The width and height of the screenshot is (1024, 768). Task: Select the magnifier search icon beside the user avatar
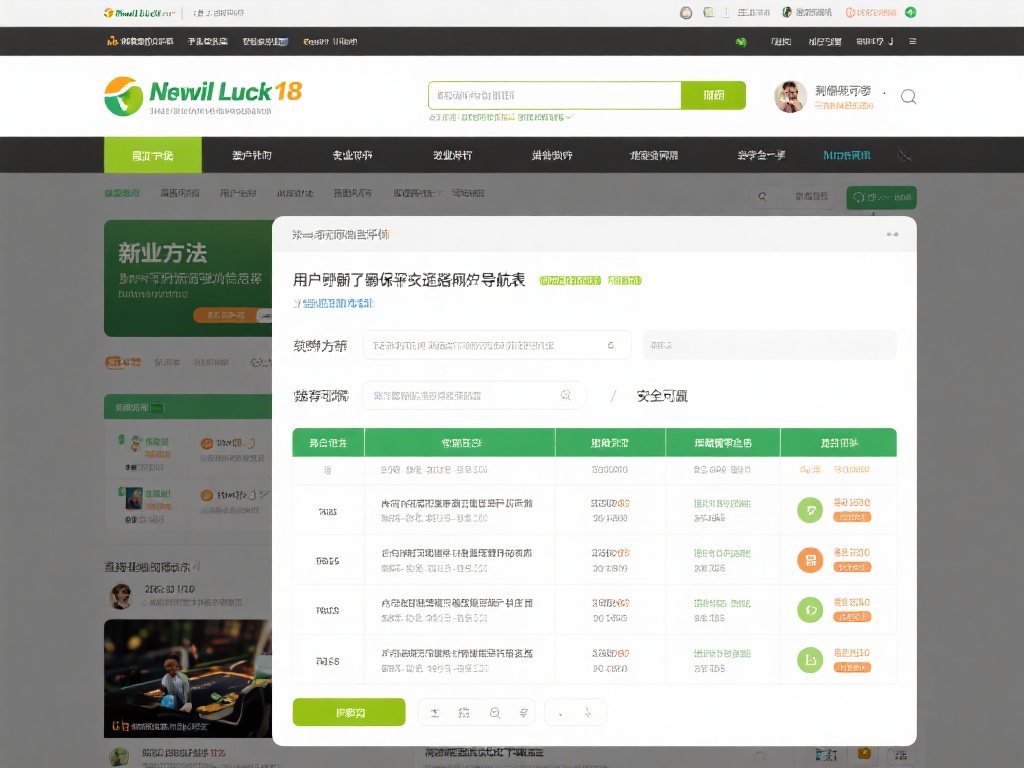pos(907,97)
